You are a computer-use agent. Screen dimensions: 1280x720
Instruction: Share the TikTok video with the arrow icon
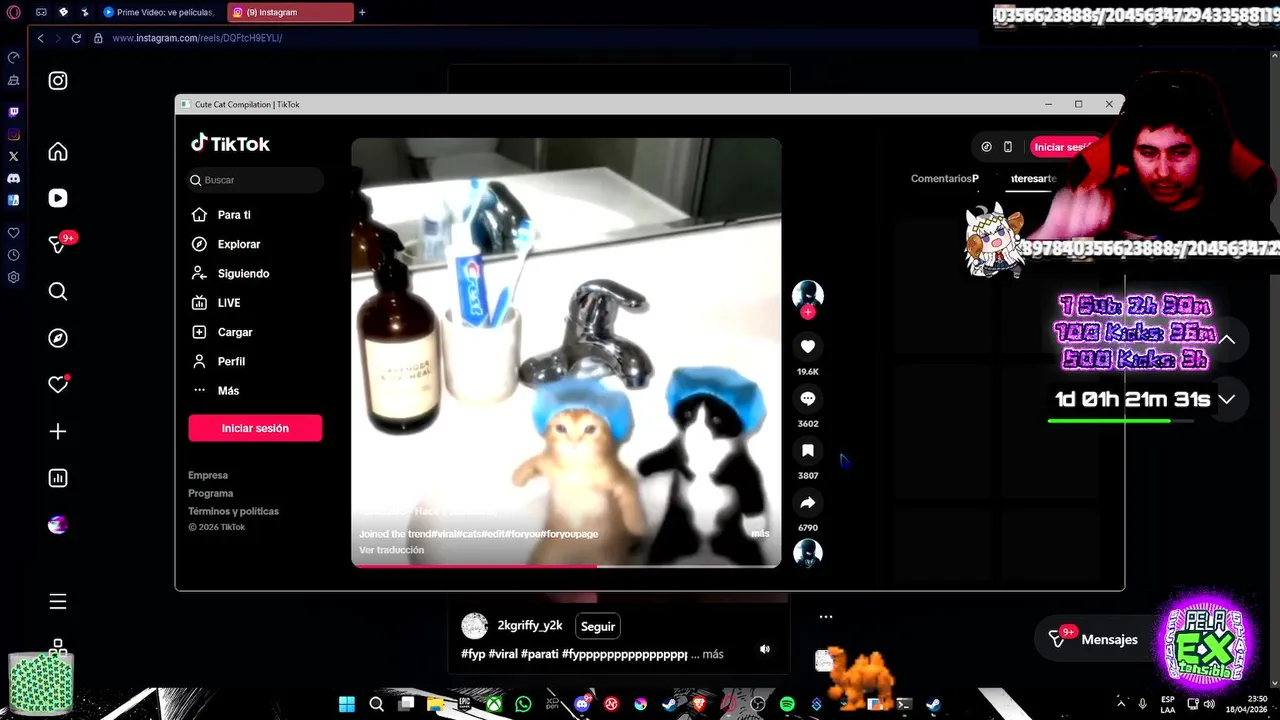(808, 502)
